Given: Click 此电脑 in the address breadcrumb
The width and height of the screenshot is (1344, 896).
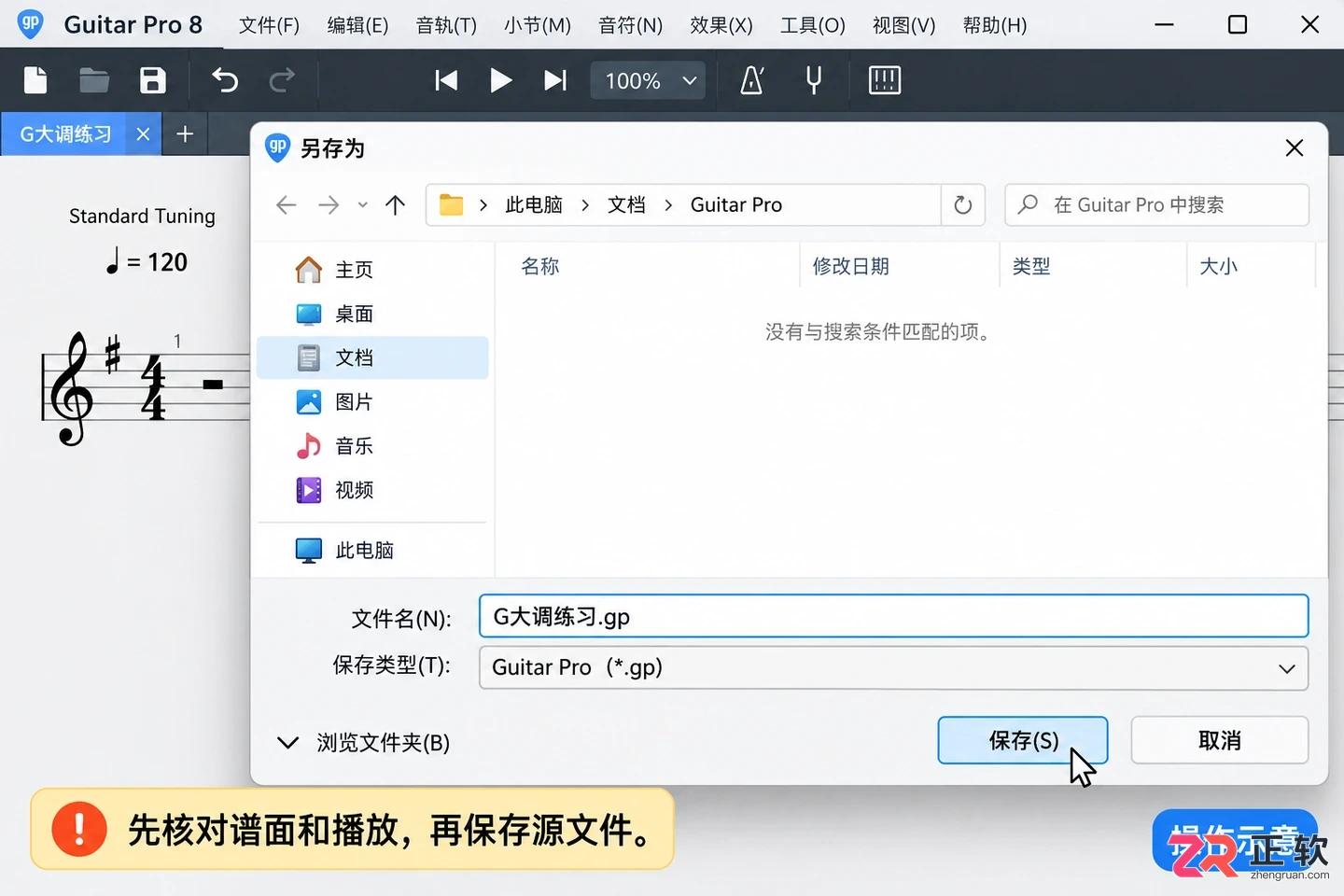Looking at the screenshot, I should (x=534, y=205).
